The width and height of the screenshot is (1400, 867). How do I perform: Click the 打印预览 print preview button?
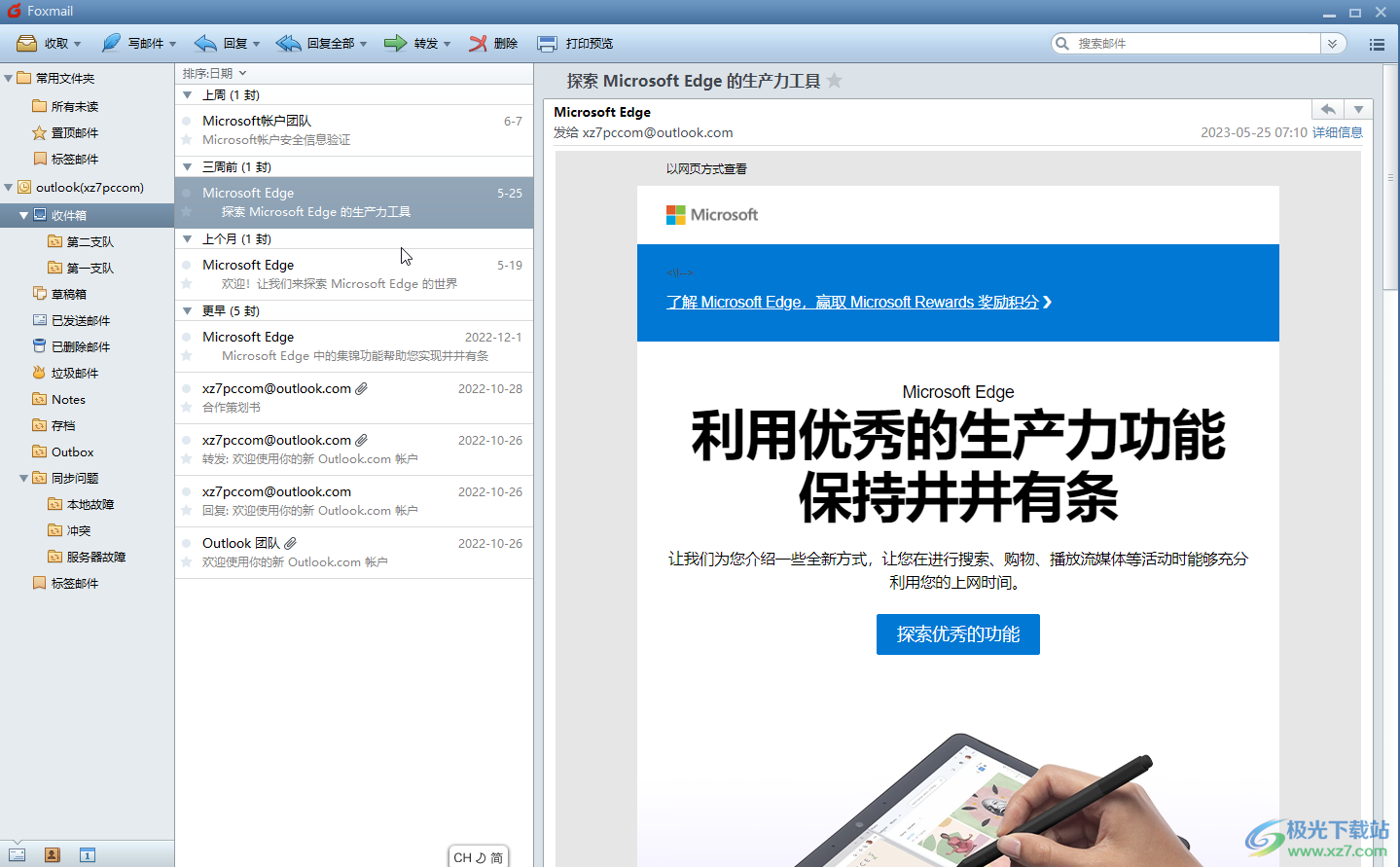[x=575, y=44]
